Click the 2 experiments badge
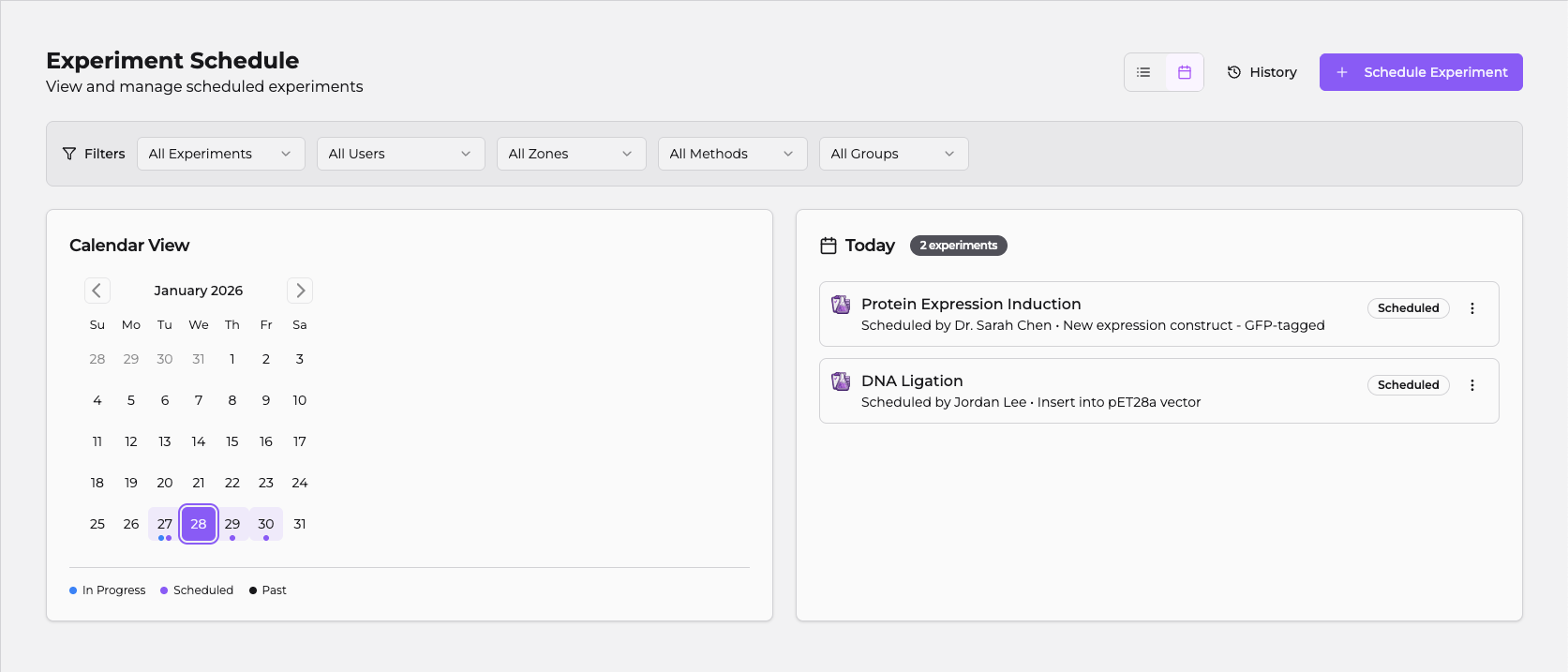Image resolution: width=1568 pixels, height=672 pixels. 959,246
